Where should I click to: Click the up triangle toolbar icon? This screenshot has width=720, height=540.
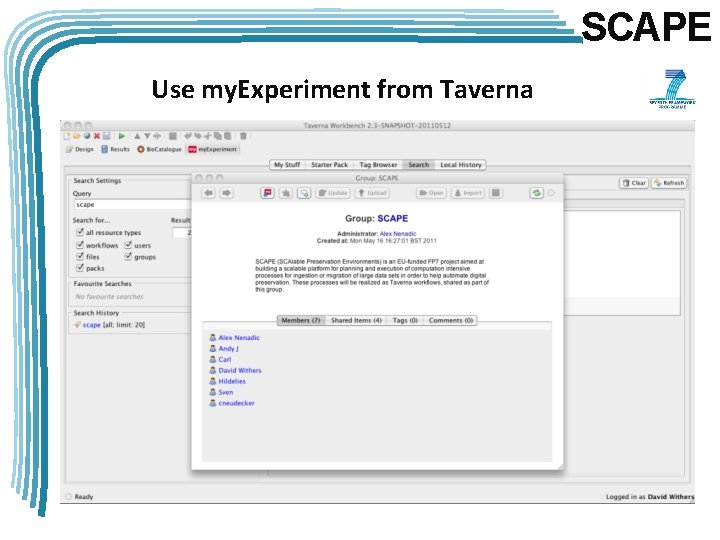click(x=137, y=136)
